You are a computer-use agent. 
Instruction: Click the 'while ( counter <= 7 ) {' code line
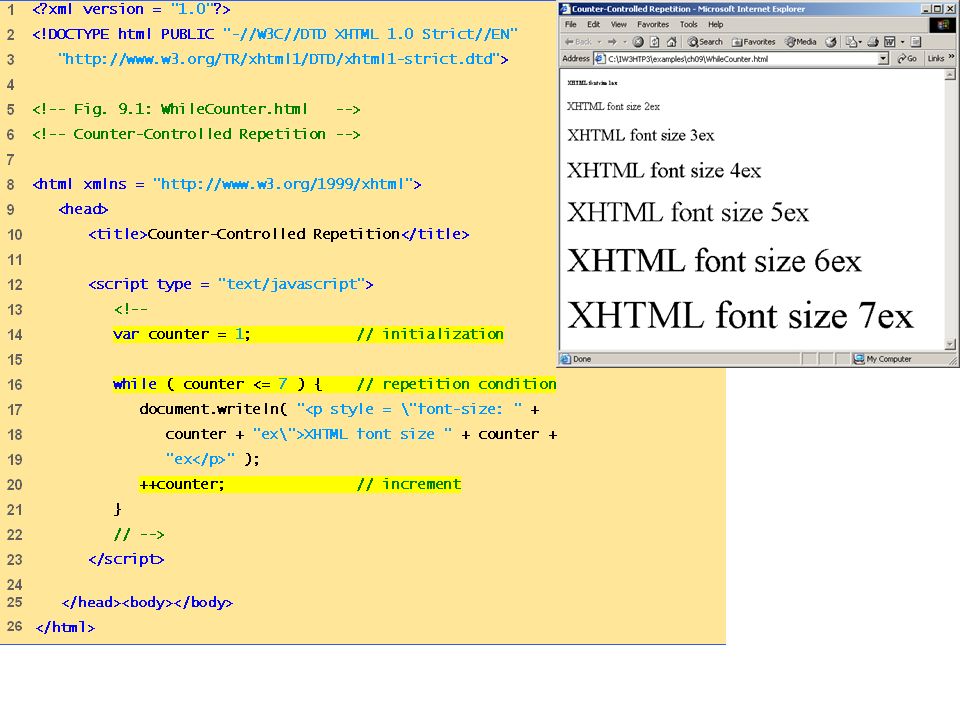[x=217, y=384]
